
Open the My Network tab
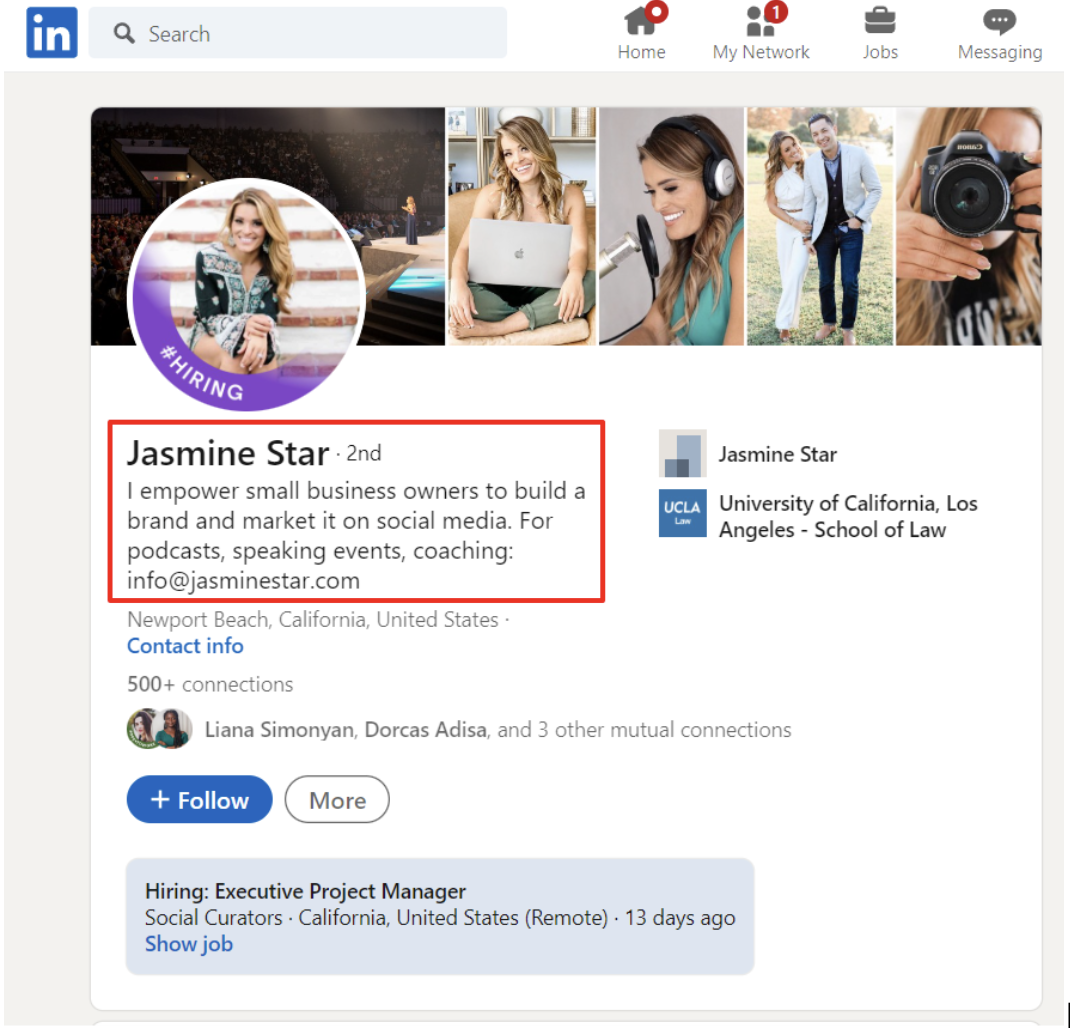coord(761,33)
